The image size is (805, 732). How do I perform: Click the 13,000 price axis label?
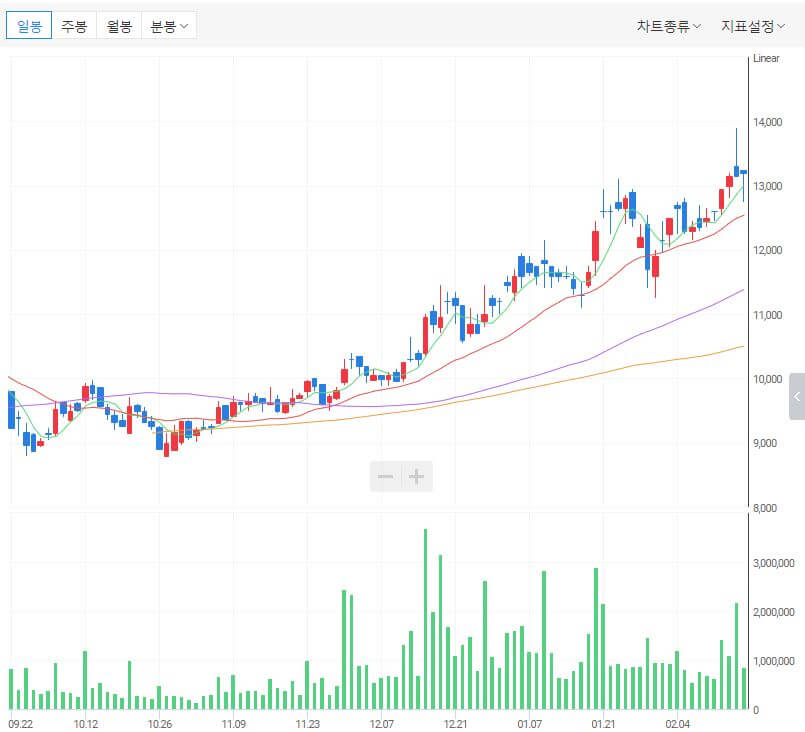tap(768, 186)
